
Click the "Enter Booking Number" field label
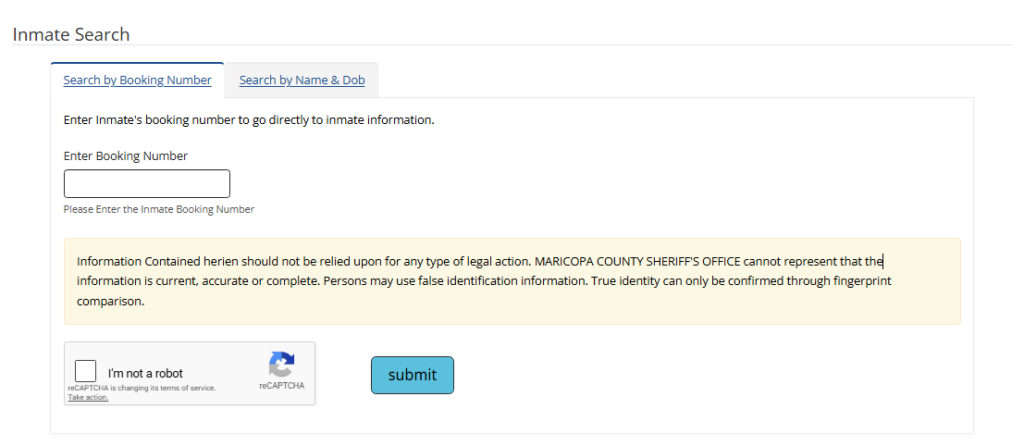point(125,156)
